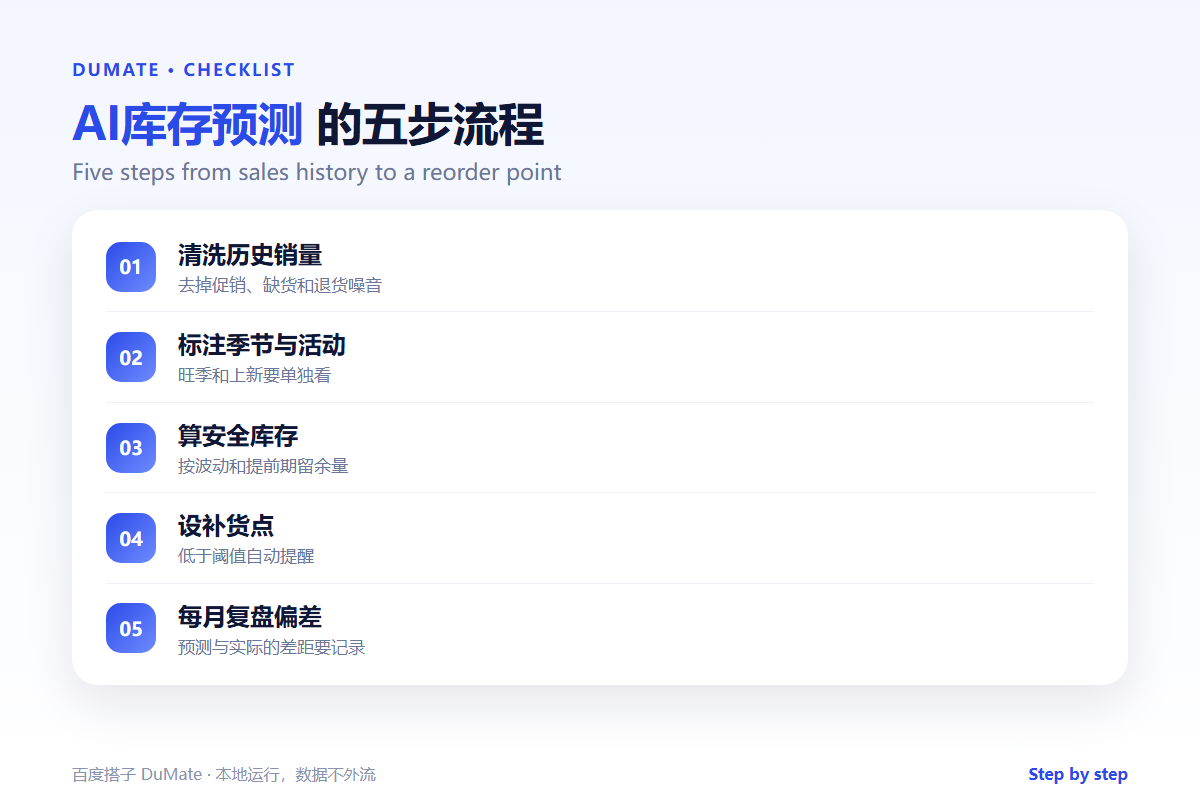Select the subtitle 预测与实际的差距要记录
This screenshot has width=1200, height=800.
point(272,647)
